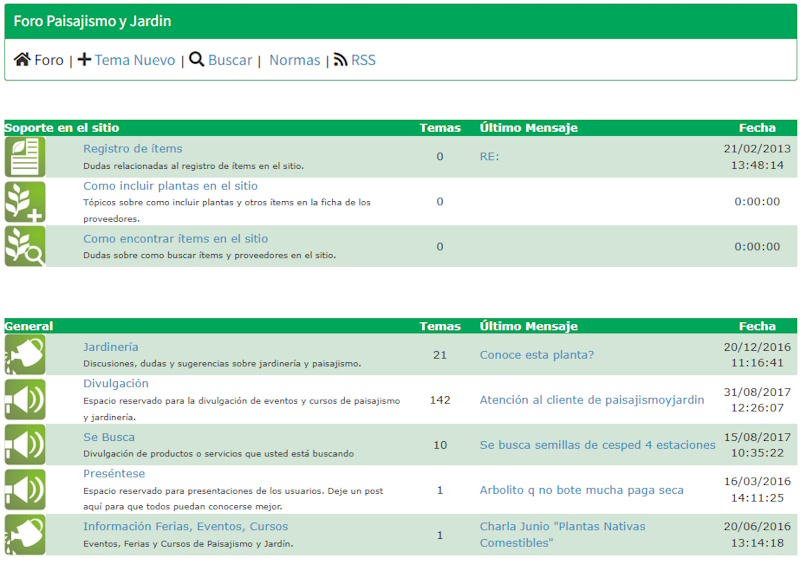Image resolution: width=800 pixels, height=571 pixels.
Task: Click the topic count 142 for Divulgación
Action: tap(440, 400)
